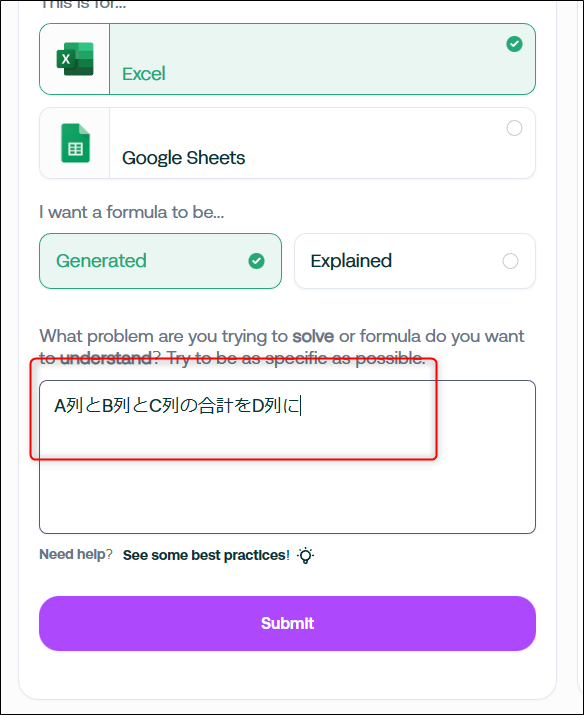Choose the Google Sheets text label
Viewport: 584px width, 715px height.
(x=183, y=158)
